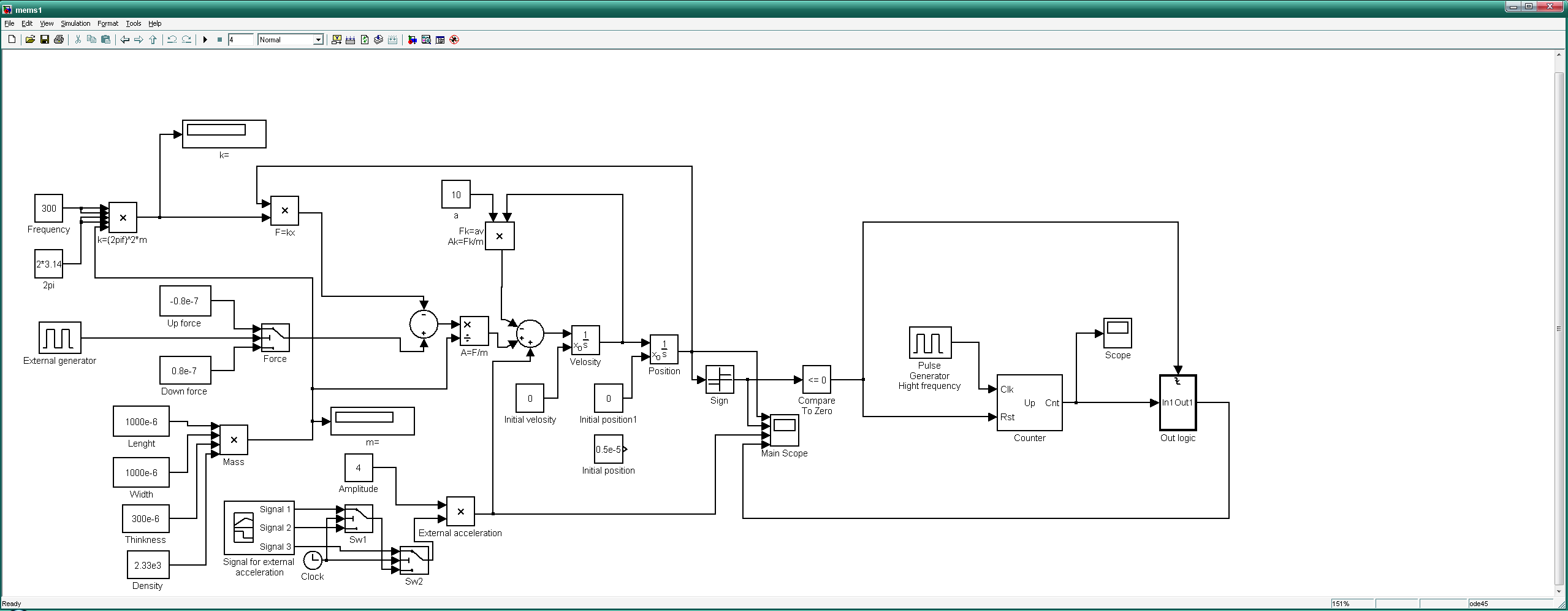
Task: Click the F=kx product block
Action: point(284,210)
